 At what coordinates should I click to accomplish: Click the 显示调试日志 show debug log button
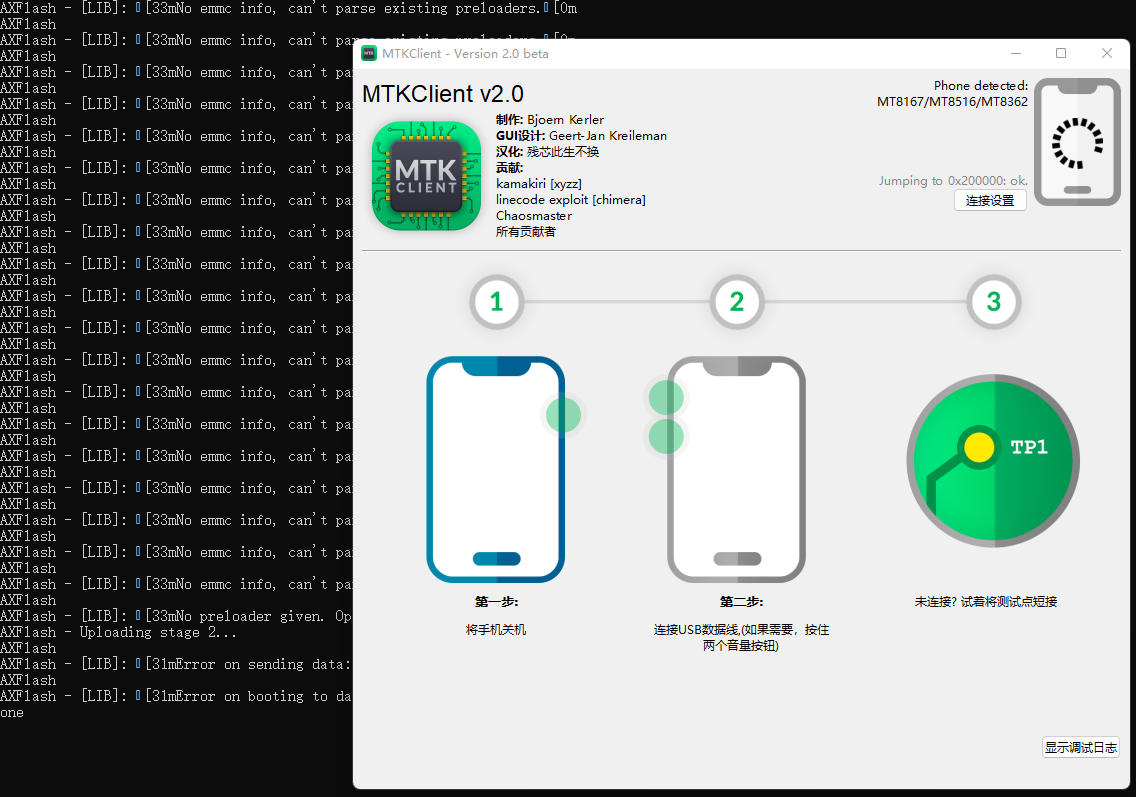(x=1080, y=747)
